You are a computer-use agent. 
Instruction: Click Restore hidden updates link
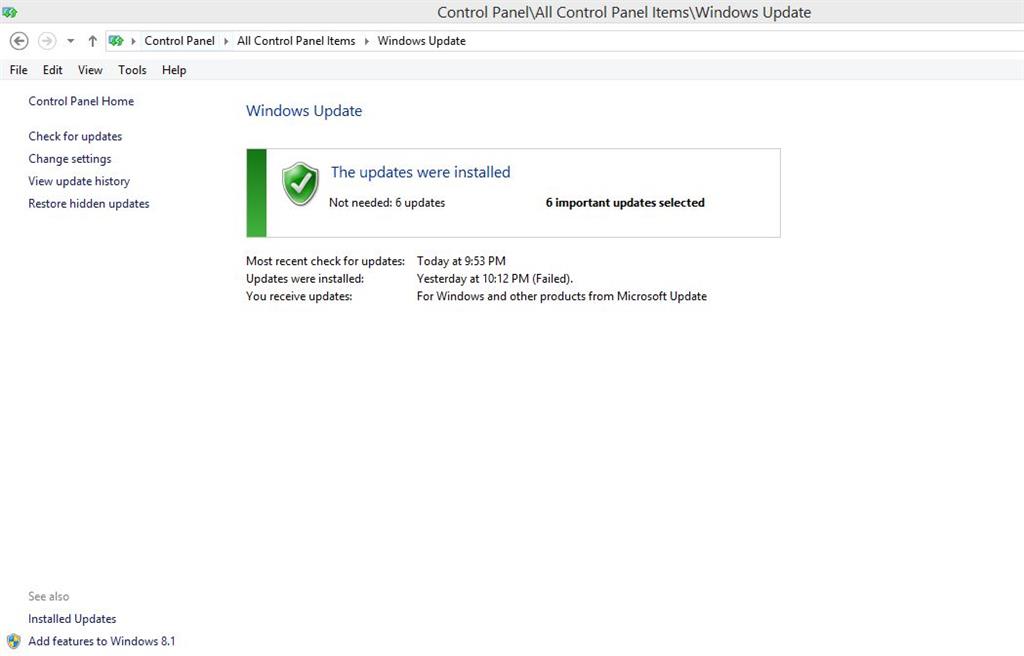tap(89, 204)
